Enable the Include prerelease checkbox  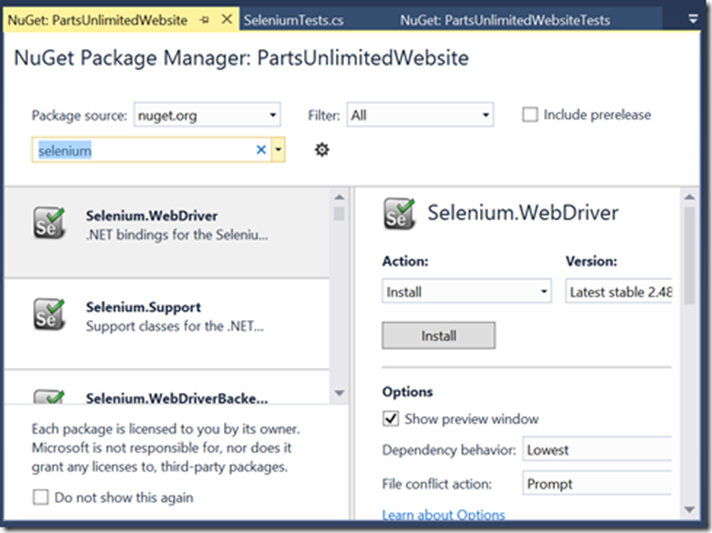tap(530, 114)
